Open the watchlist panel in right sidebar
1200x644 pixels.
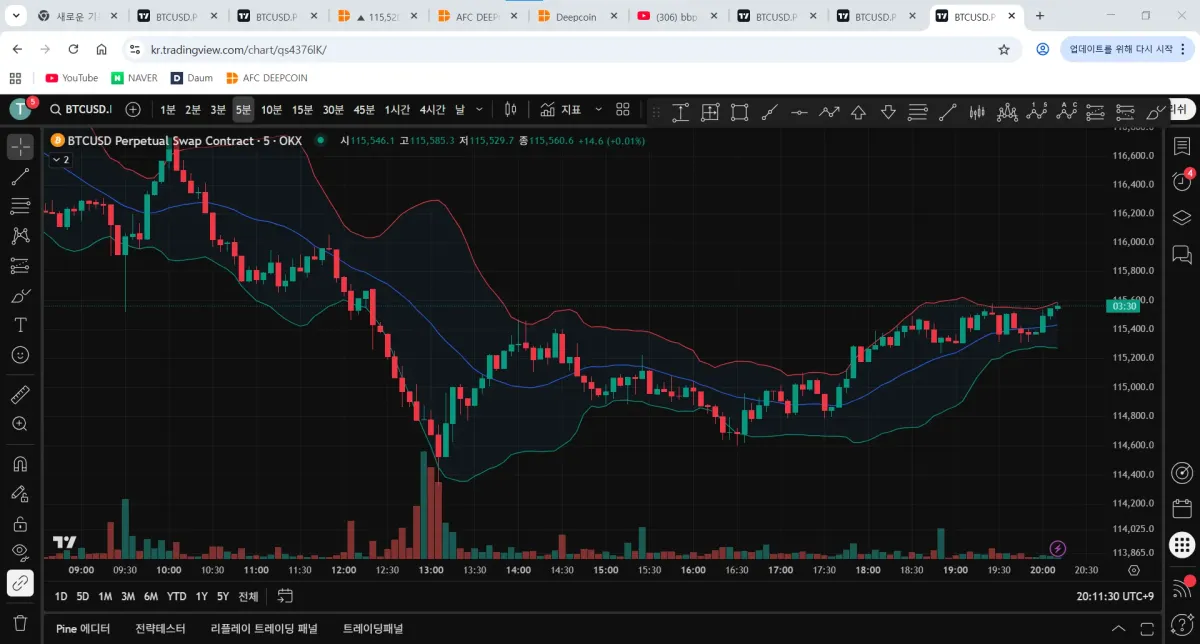coord(1181,147)
